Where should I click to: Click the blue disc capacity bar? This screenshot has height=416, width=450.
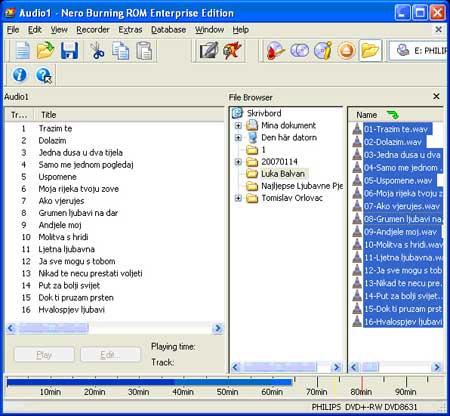149,382
